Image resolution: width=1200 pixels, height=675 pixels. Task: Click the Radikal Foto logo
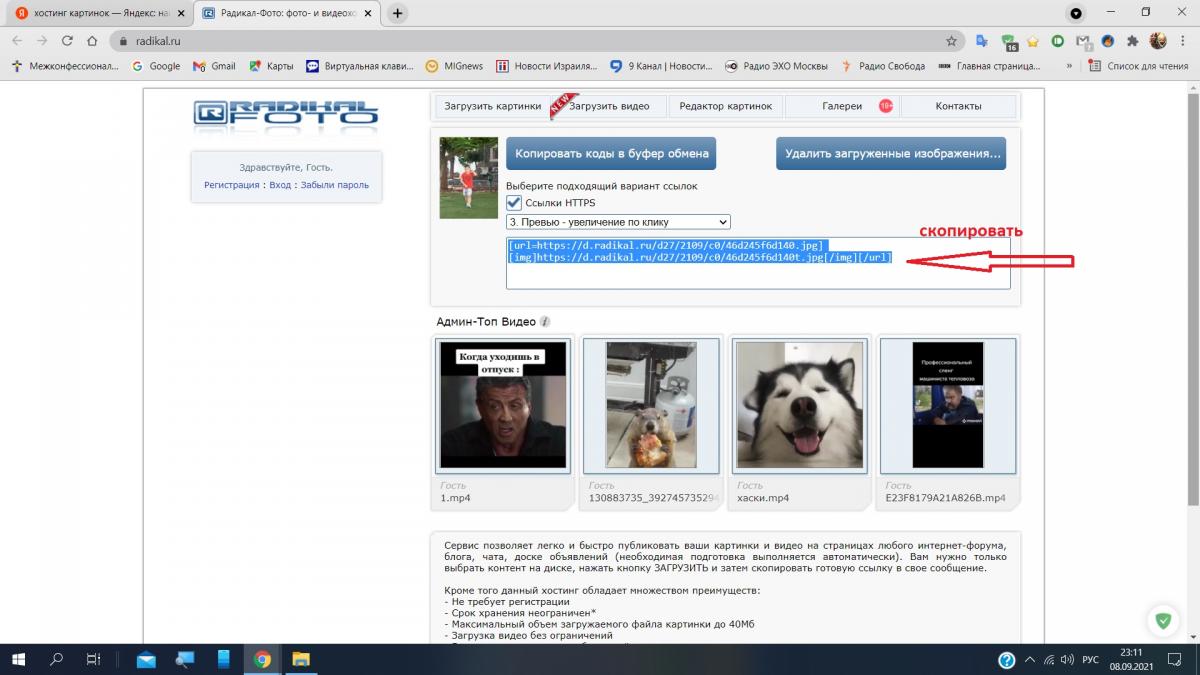pyautogui.click(x=285, y=114)
